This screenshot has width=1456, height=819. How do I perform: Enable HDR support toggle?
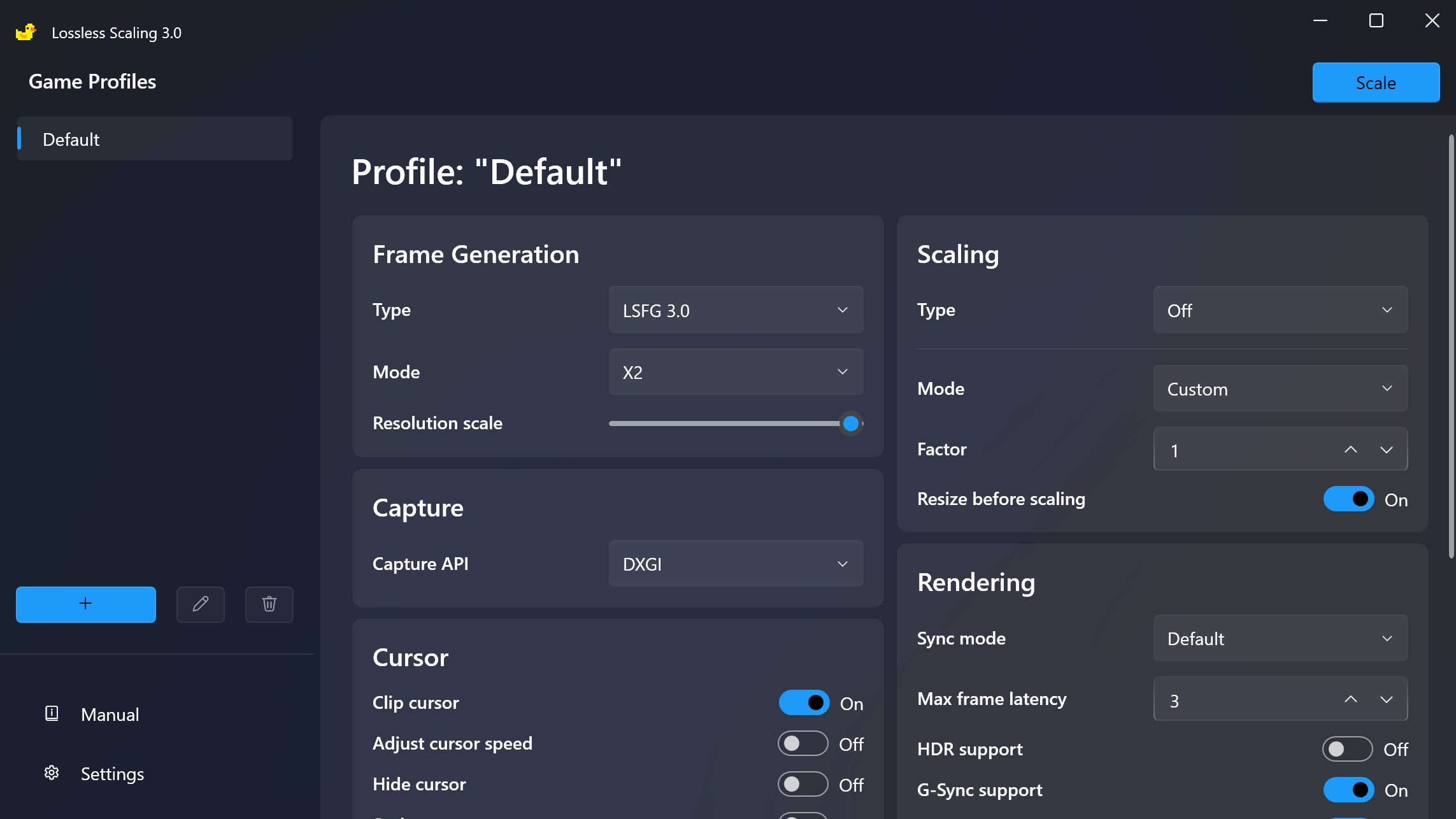1349,749
